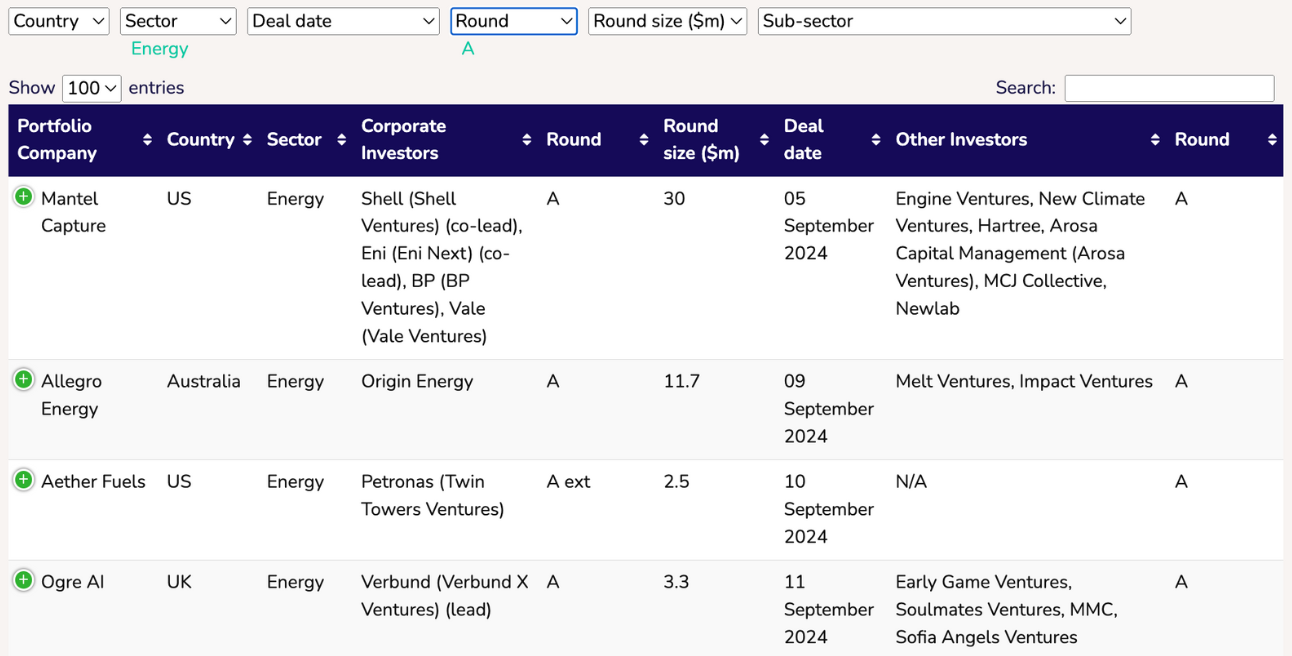Sort by Sector column arrows
Image resolution: width=1292 pixels, height=656 pixels.
tap(341, 140)
